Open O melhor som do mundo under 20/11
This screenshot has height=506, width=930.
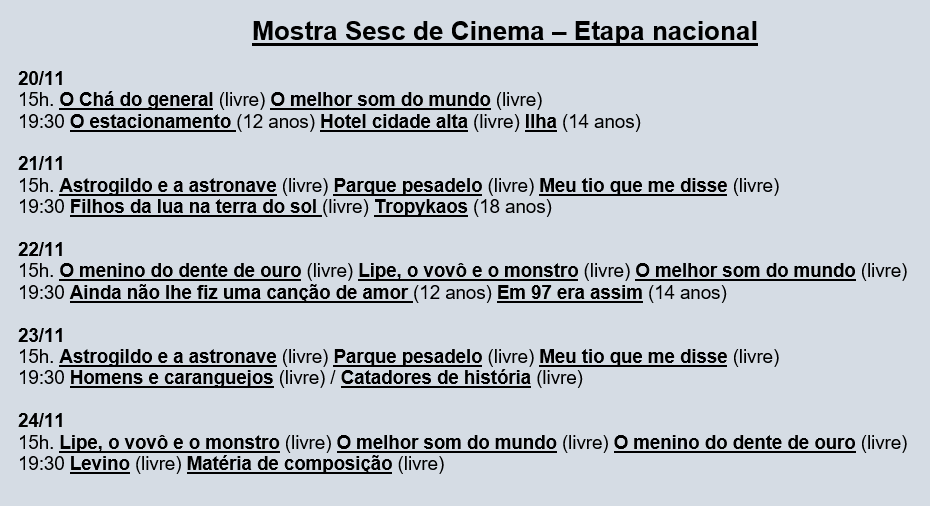[380, 100]
